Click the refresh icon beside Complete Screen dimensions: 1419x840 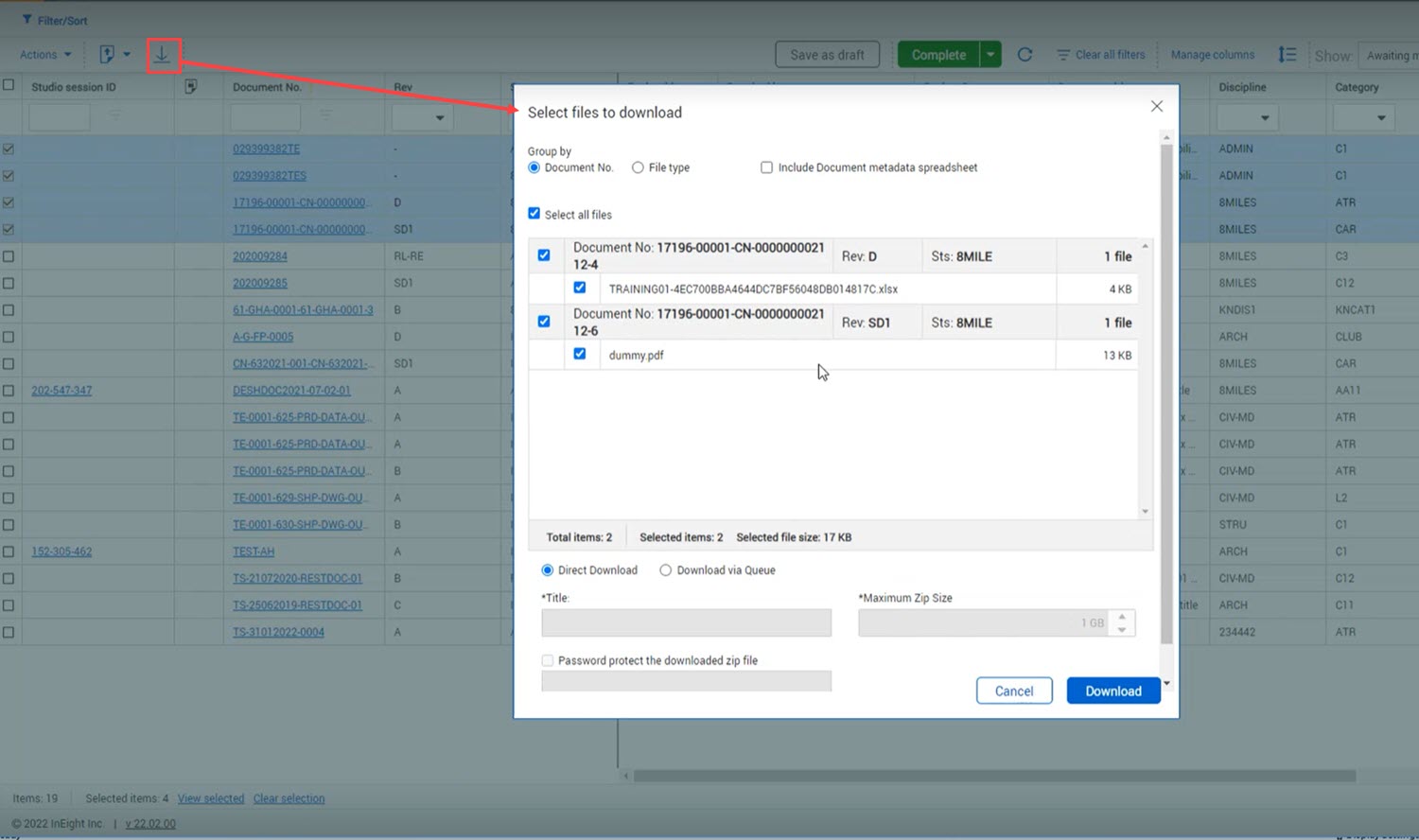(1025, 55)
